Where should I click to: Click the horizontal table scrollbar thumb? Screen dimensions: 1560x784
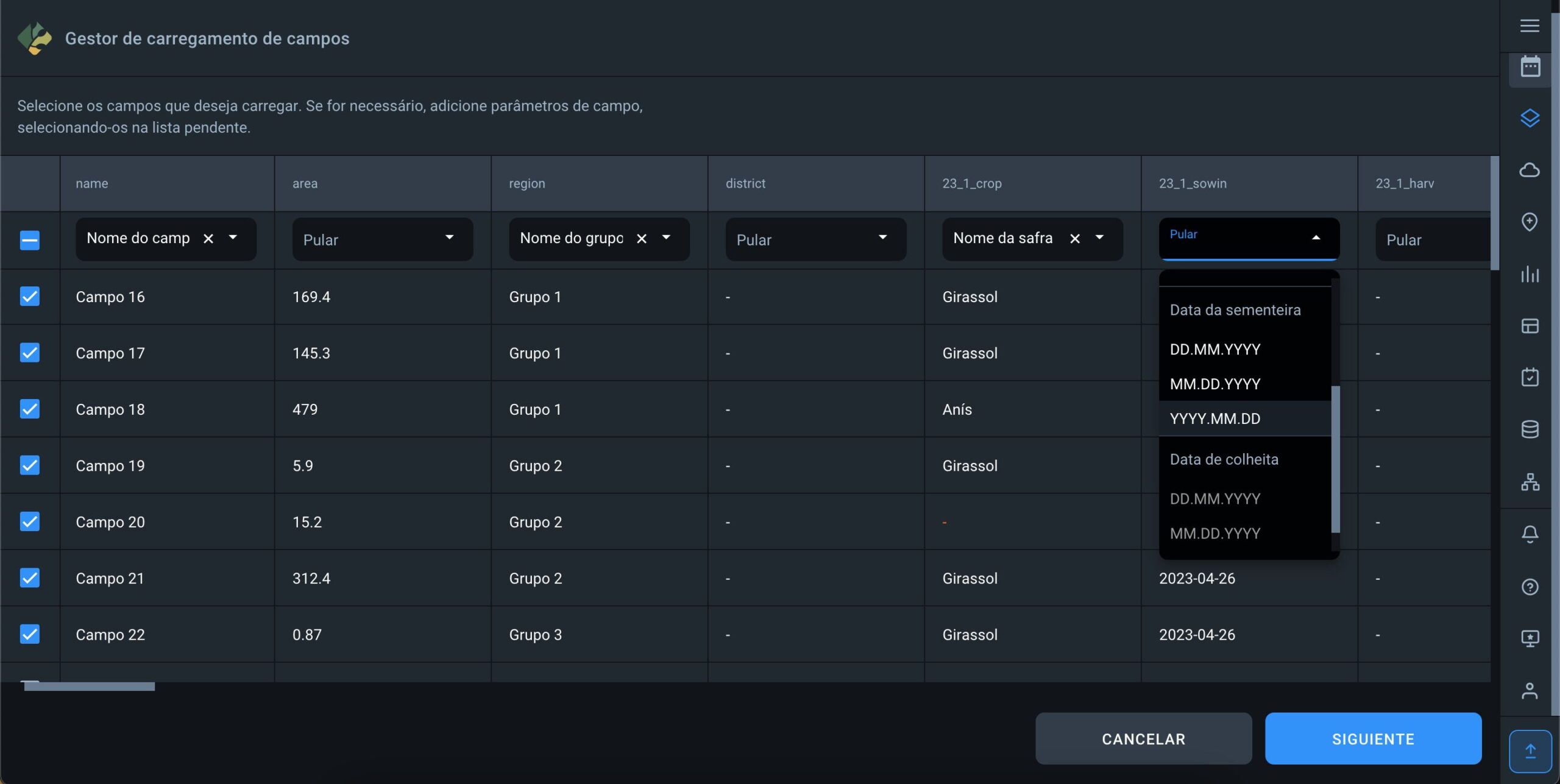[x=89, y=687]
